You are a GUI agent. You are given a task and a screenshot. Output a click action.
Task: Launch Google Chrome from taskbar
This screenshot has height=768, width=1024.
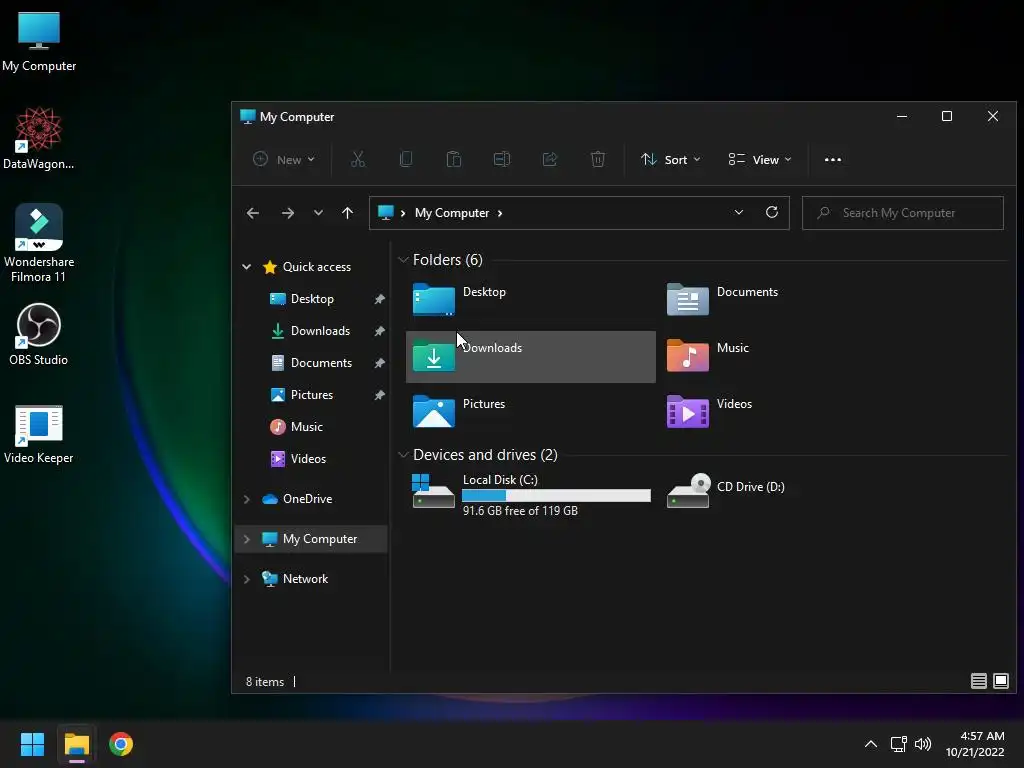[121, 744]
